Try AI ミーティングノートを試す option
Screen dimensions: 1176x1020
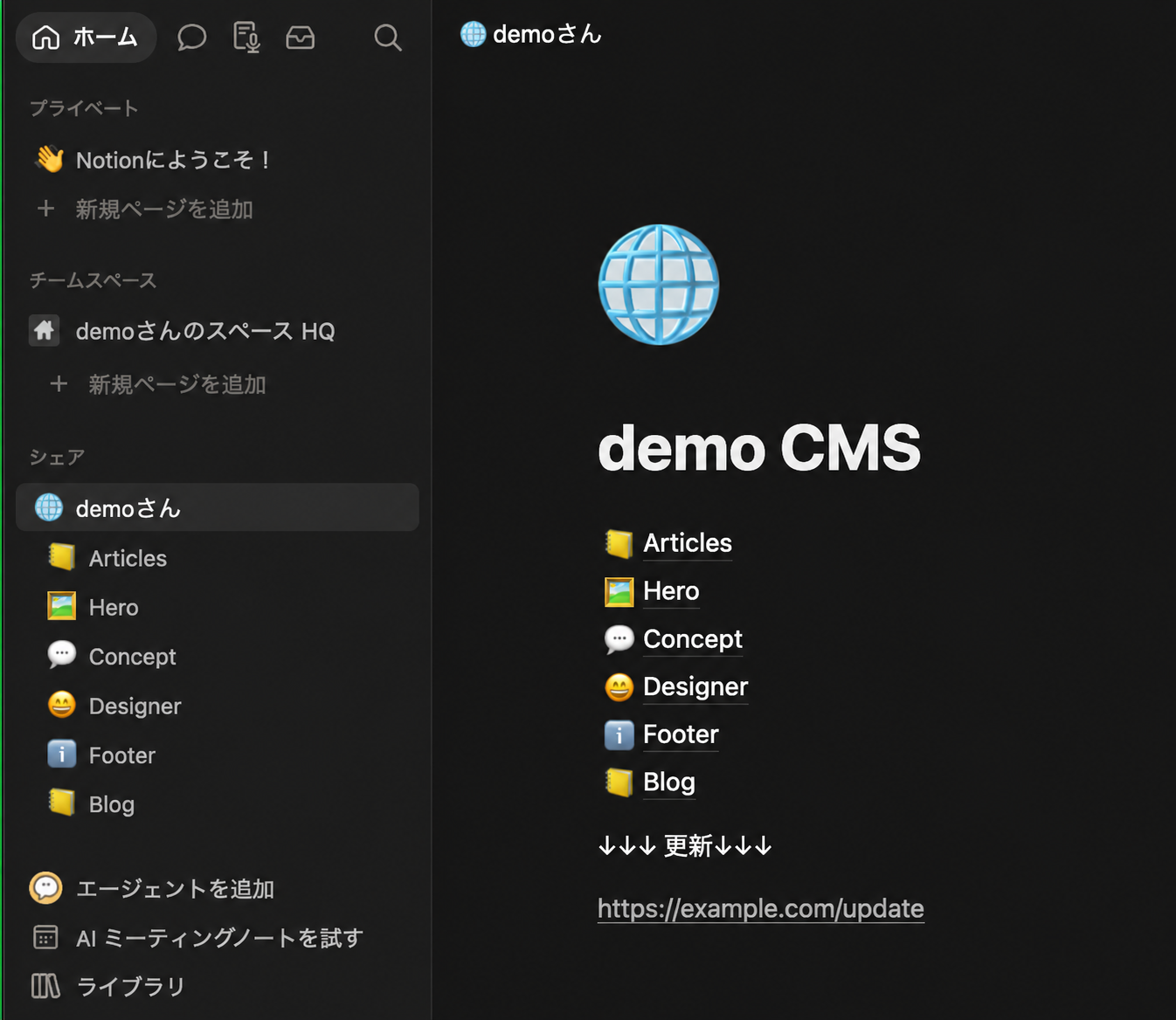click(218, 938)
